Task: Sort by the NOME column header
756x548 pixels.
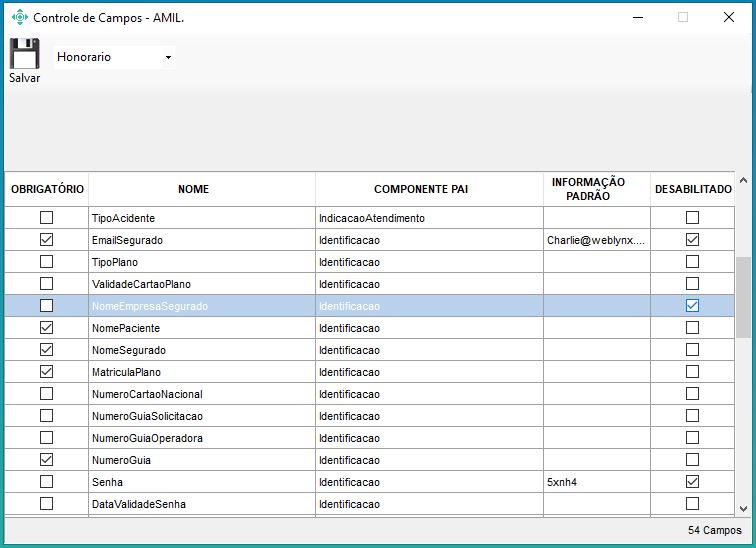Action: (193, 189)
